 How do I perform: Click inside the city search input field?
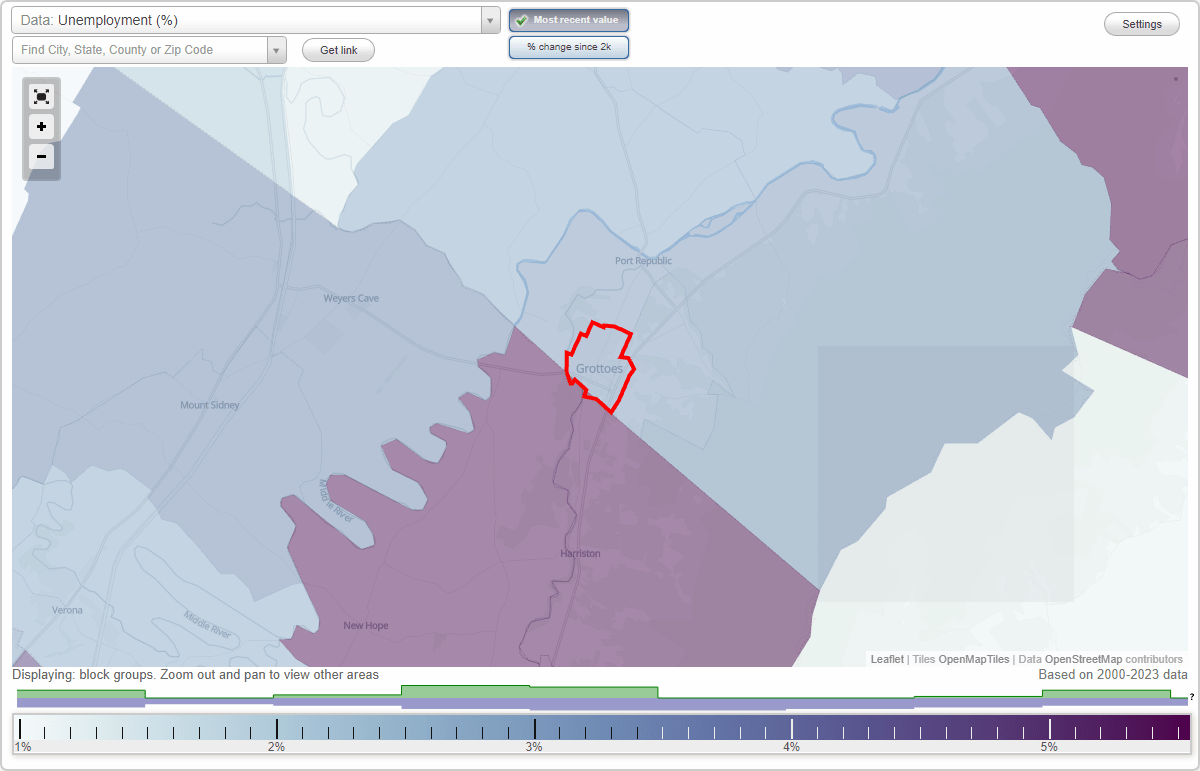tap(140, 49)
